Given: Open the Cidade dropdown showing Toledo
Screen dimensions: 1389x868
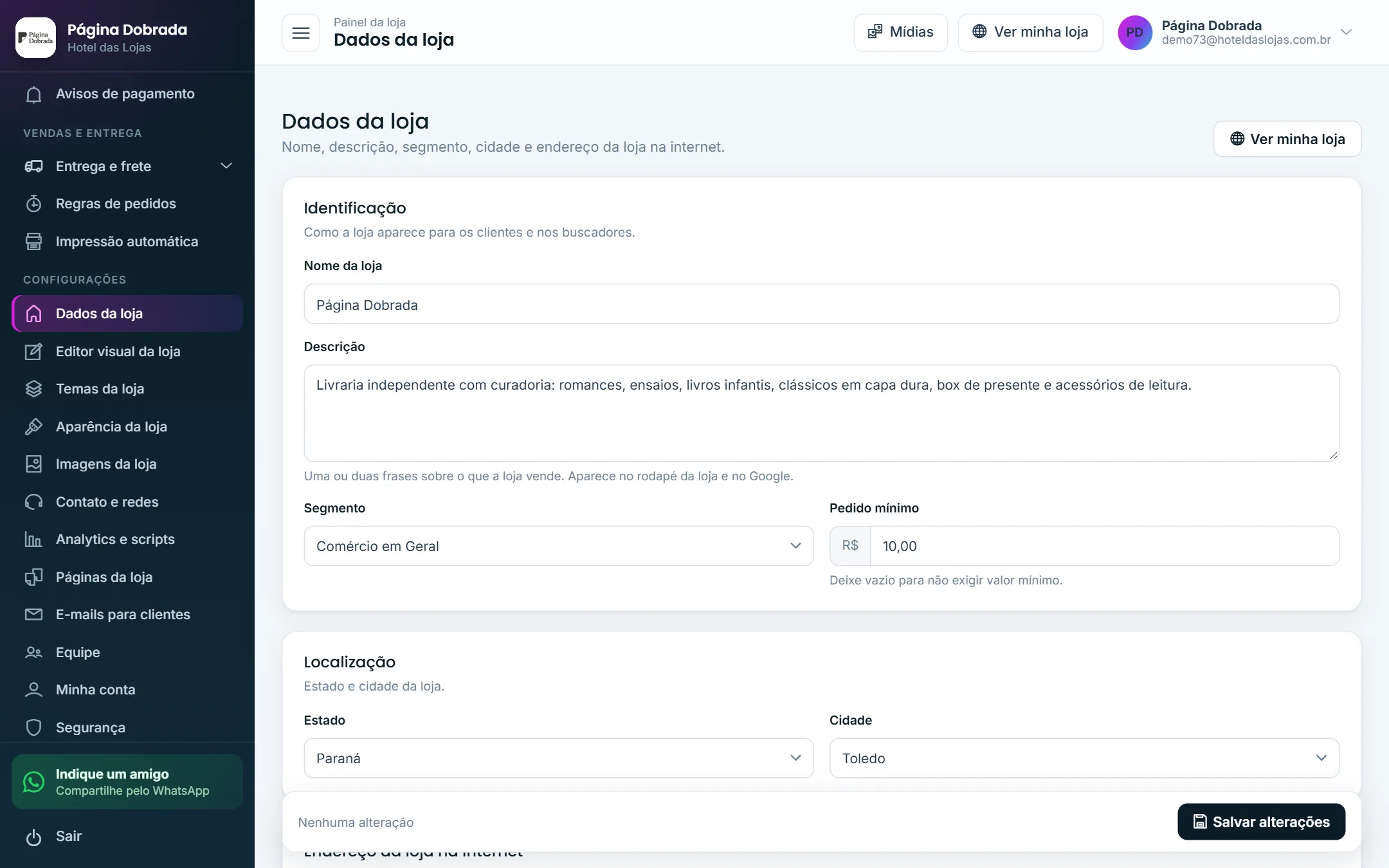Looking at the screenshot, I should pyautogui.click(x=1084, y=758).
